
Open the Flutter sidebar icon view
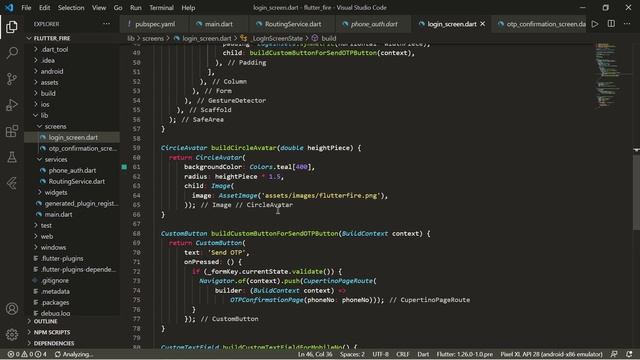12,183
